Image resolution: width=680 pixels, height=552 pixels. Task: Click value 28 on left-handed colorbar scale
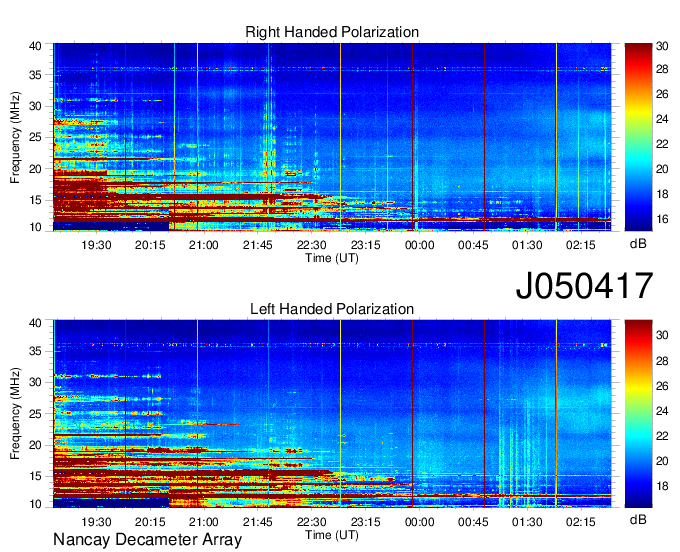click(662, 361)
